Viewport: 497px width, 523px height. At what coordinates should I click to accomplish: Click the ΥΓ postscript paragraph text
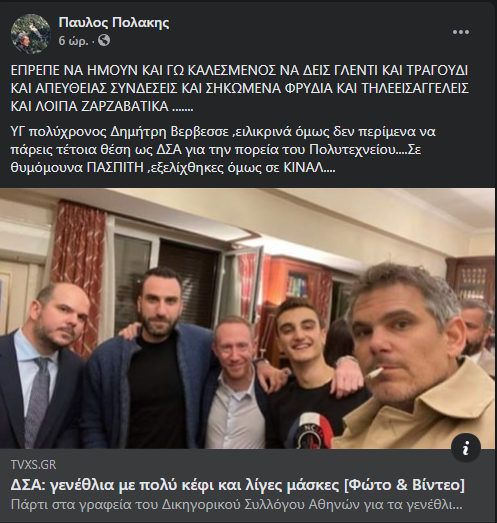pos(223,150)
